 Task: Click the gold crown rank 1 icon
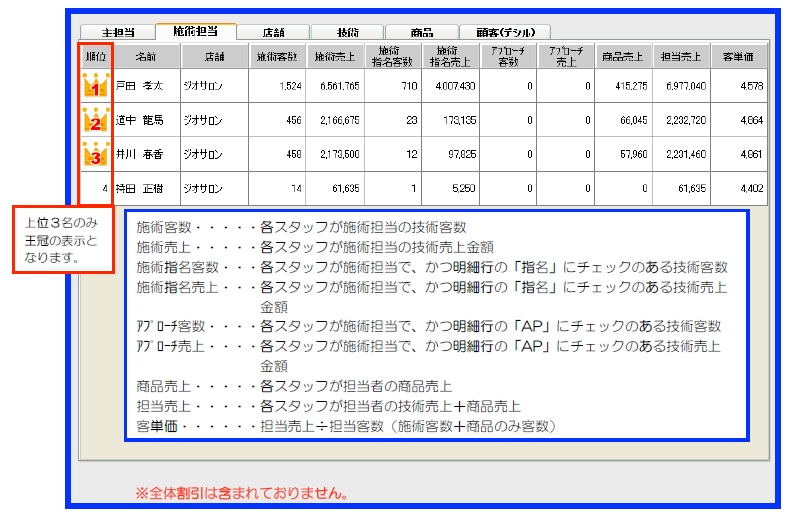[95, 86]
